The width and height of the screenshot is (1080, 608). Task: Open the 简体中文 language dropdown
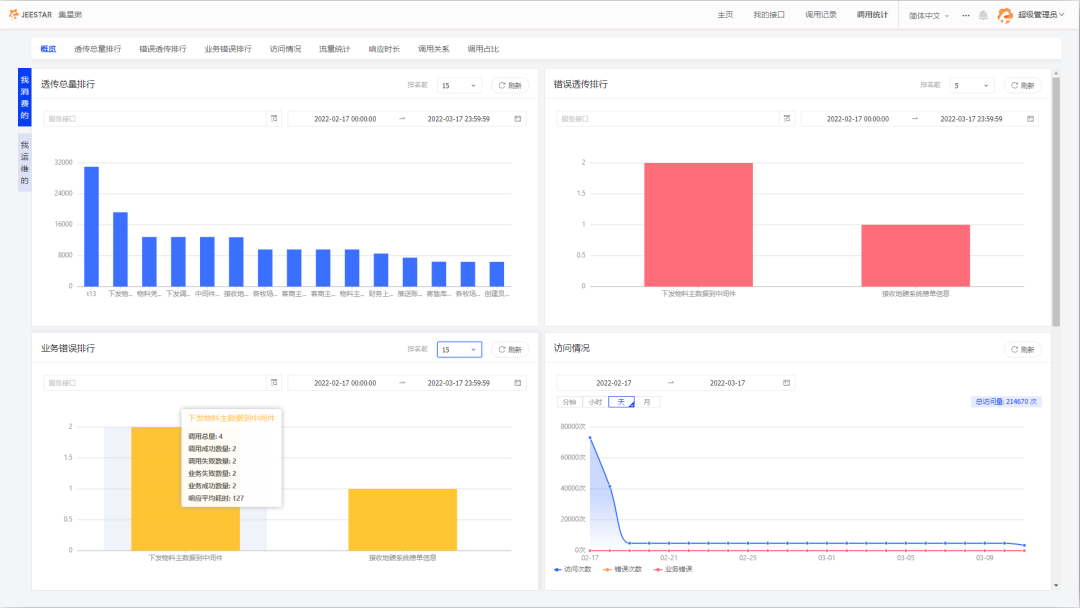929,15
